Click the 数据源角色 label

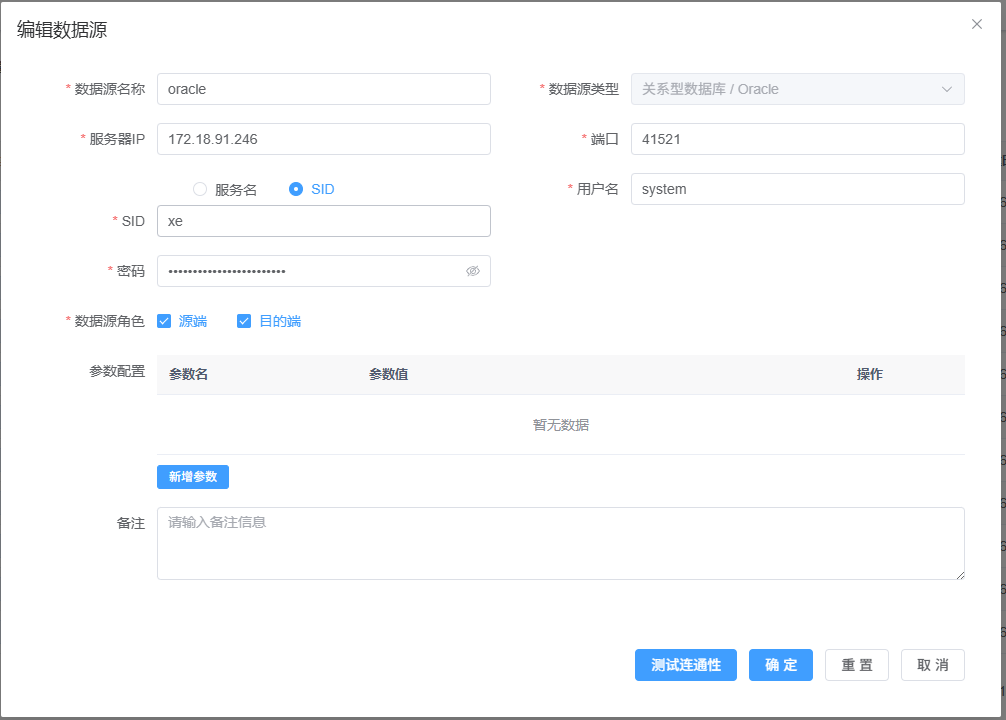click(x=110, y=321)
